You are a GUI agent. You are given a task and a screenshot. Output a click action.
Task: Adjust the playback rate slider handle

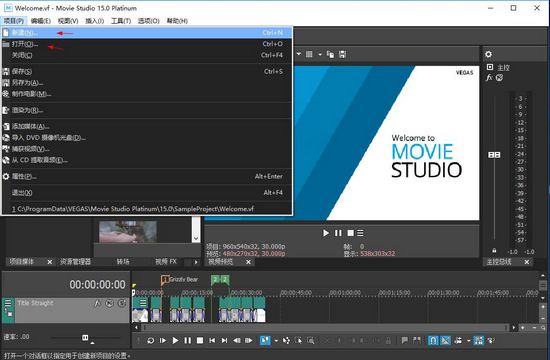[85, 338]
